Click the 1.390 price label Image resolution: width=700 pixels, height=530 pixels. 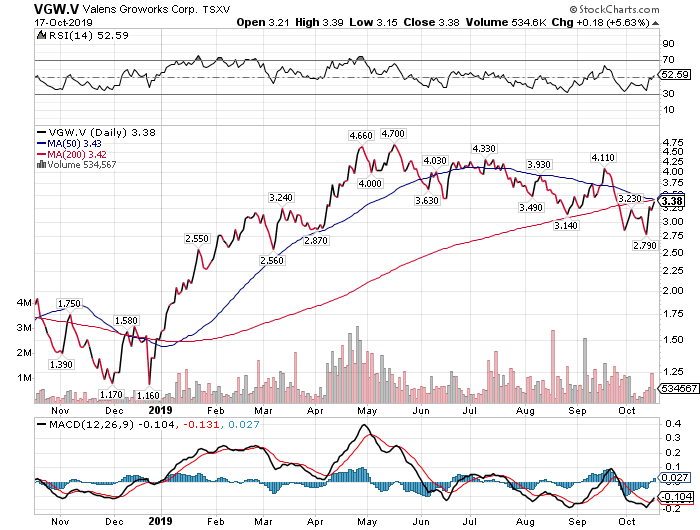click(61, 364)
